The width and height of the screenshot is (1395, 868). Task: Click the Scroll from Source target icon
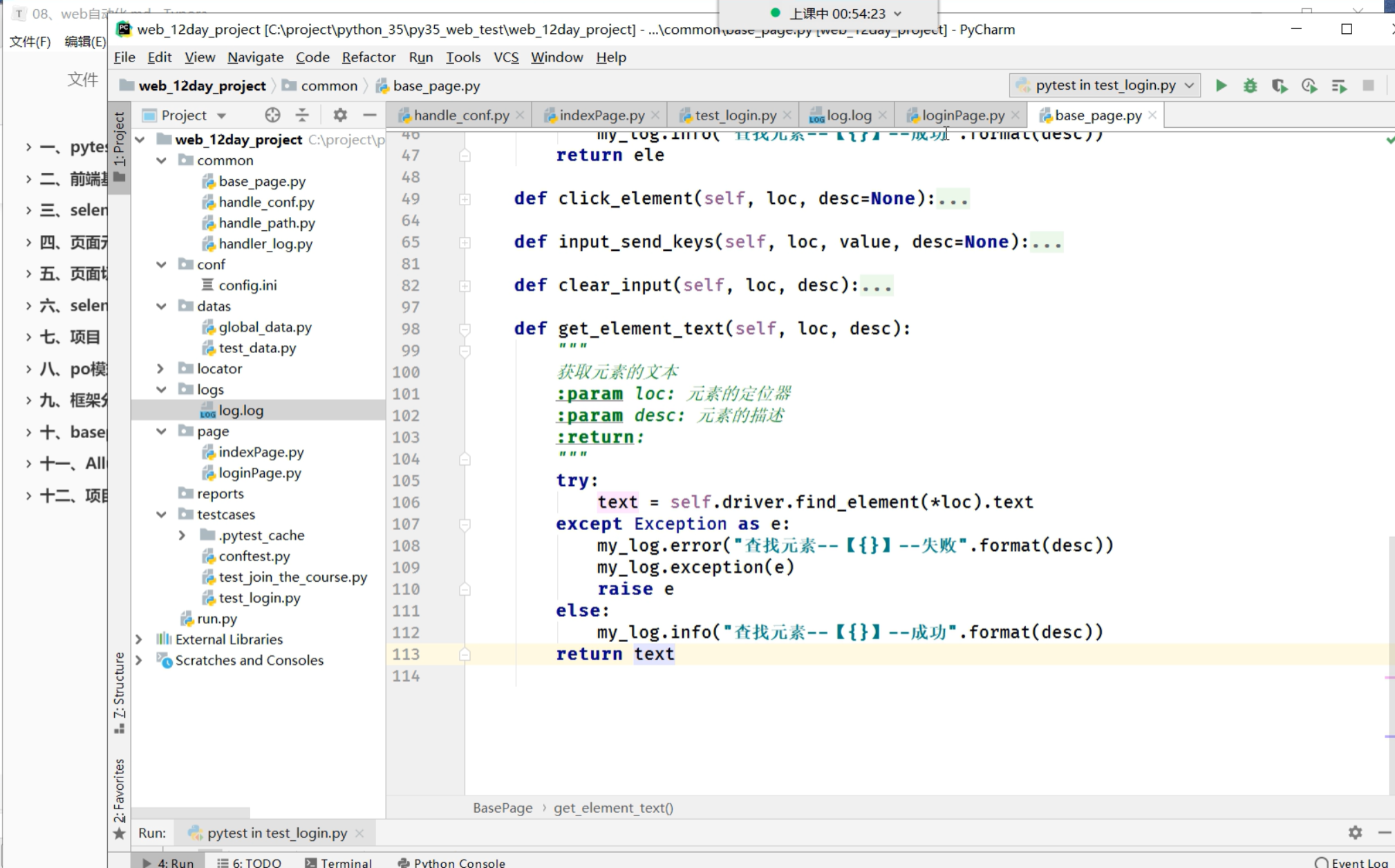[x=272, y=115]
